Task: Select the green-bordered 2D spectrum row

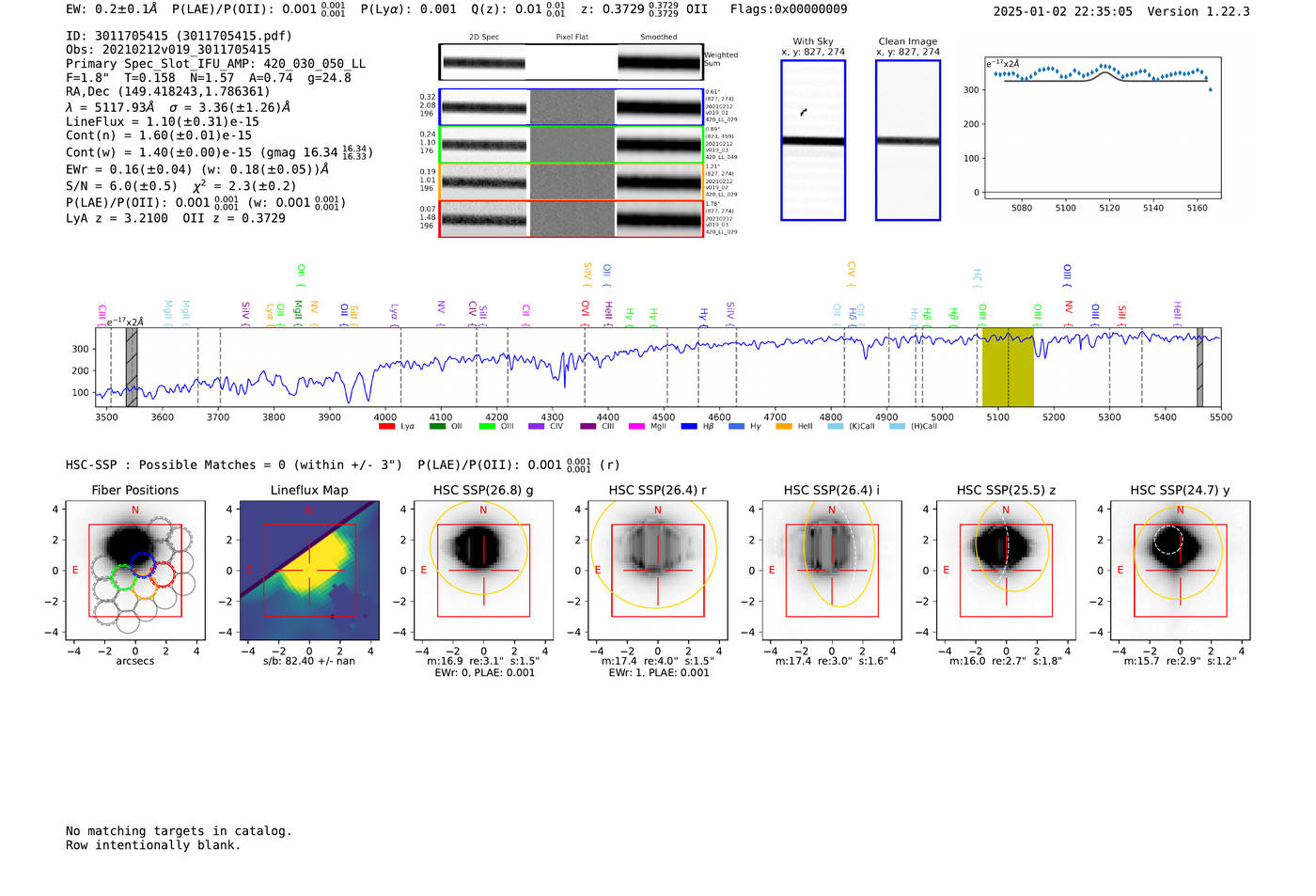Action: (572, 145)
